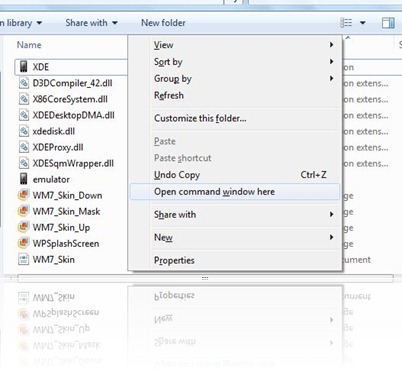Select the file name XDEProxy.dll
Screen dimensions: 402x370
coord(58,147)
